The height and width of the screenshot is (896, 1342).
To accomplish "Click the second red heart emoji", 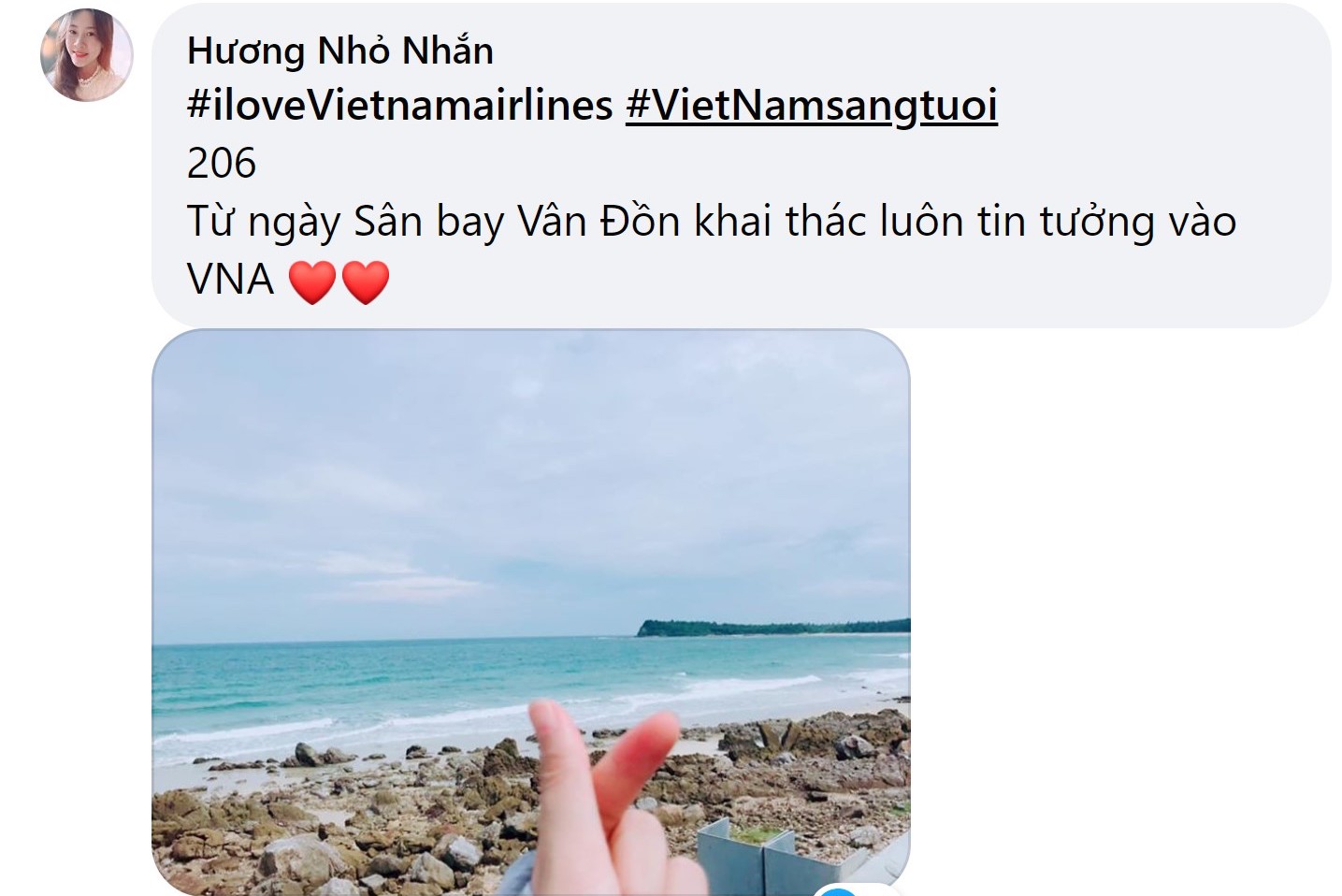I will (x=366, y=282).
